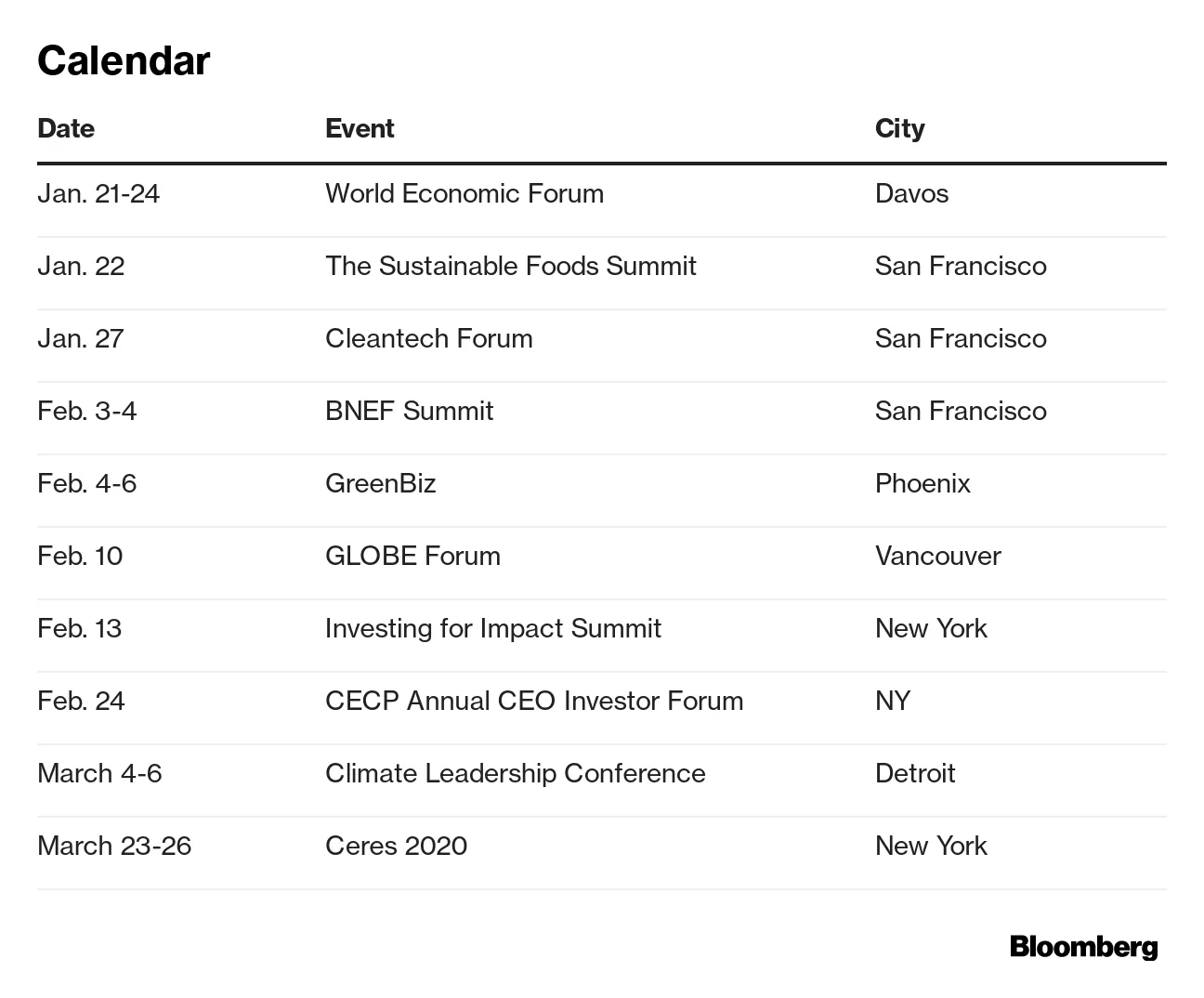
Task: Select the Date column header
Action: tap(66, 128)
